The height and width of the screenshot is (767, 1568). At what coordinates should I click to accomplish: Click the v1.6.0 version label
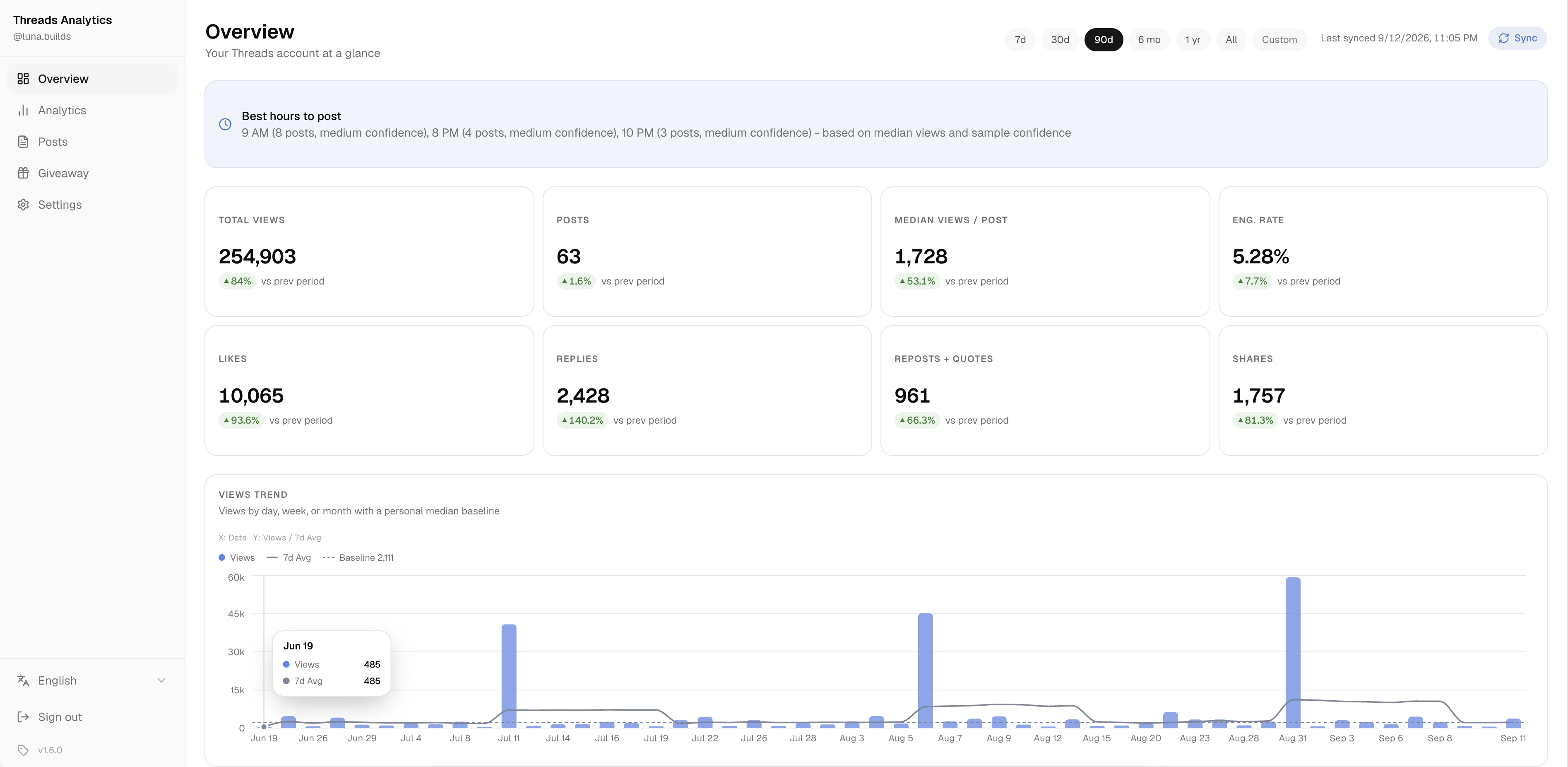click(x=50, y=750)
